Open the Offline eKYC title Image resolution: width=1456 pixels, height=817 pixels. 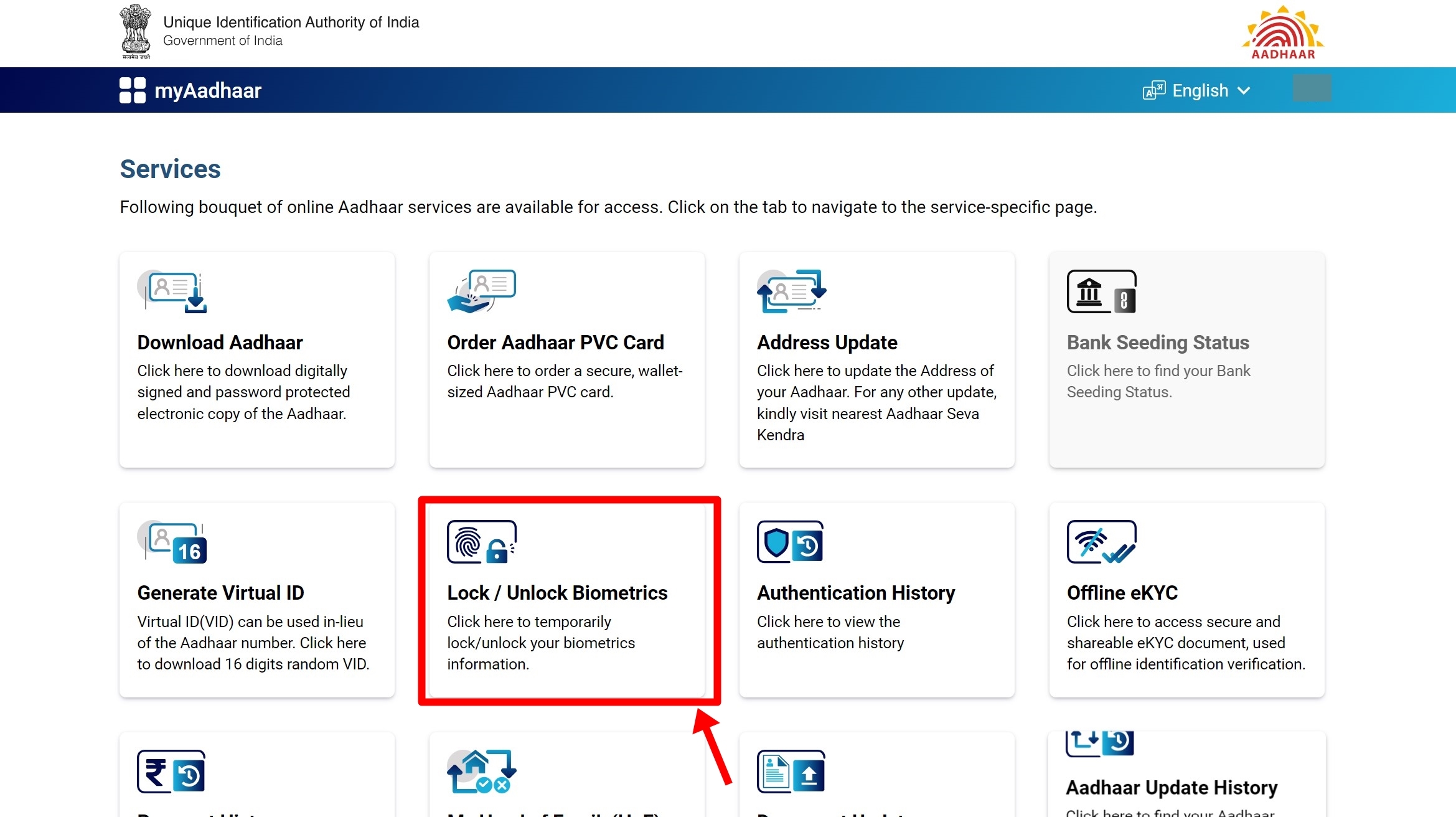[1122, 593]
